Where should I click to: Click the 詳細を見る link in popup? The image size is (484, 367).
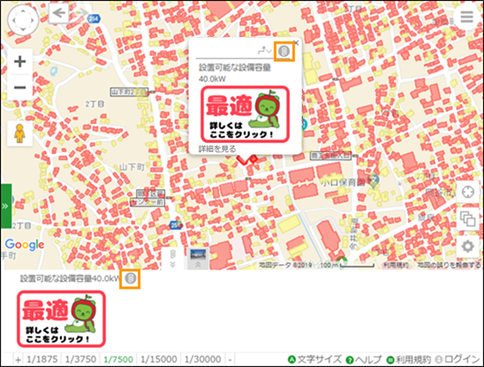(217, 149)
